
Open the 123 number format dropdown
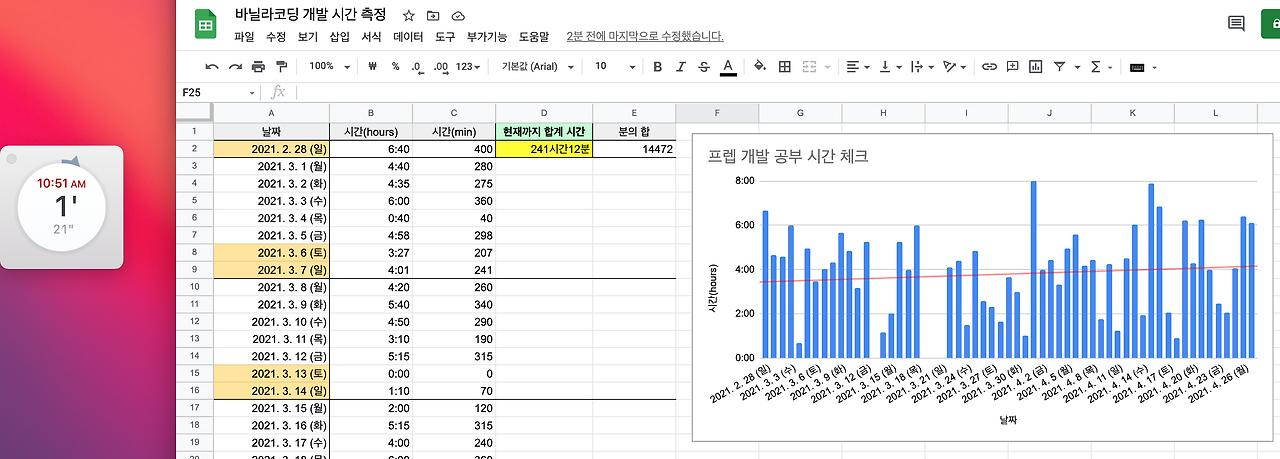tap(469, 66)
